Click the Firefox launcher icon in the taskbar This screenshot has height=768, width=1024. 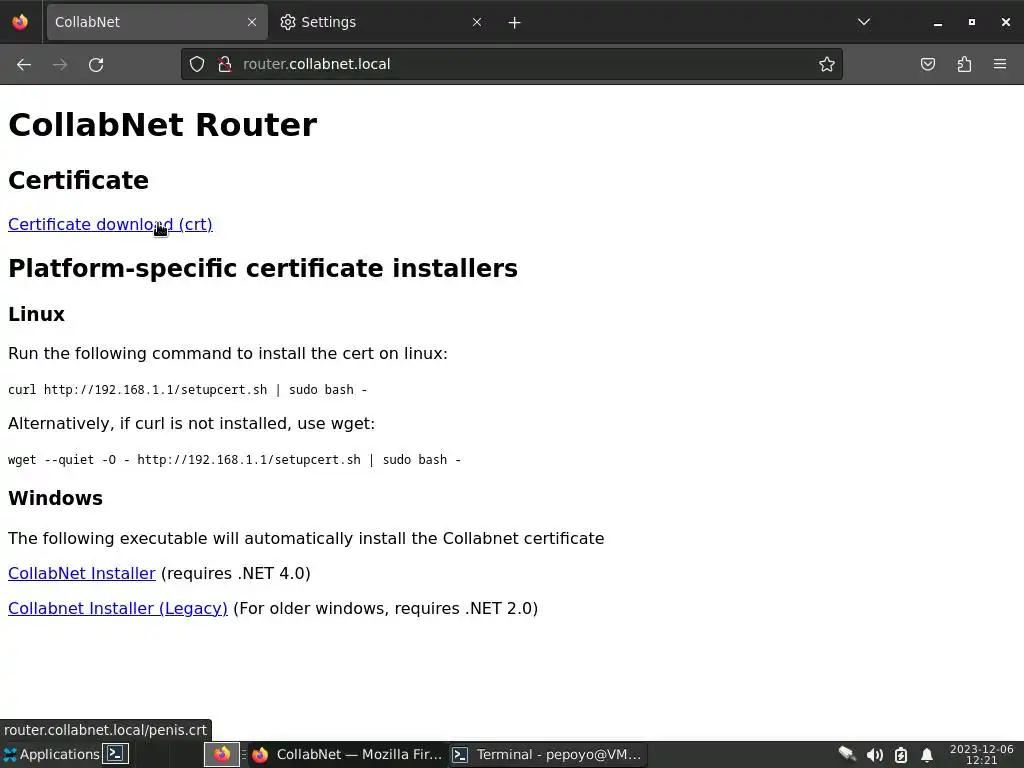coord(221,754)
